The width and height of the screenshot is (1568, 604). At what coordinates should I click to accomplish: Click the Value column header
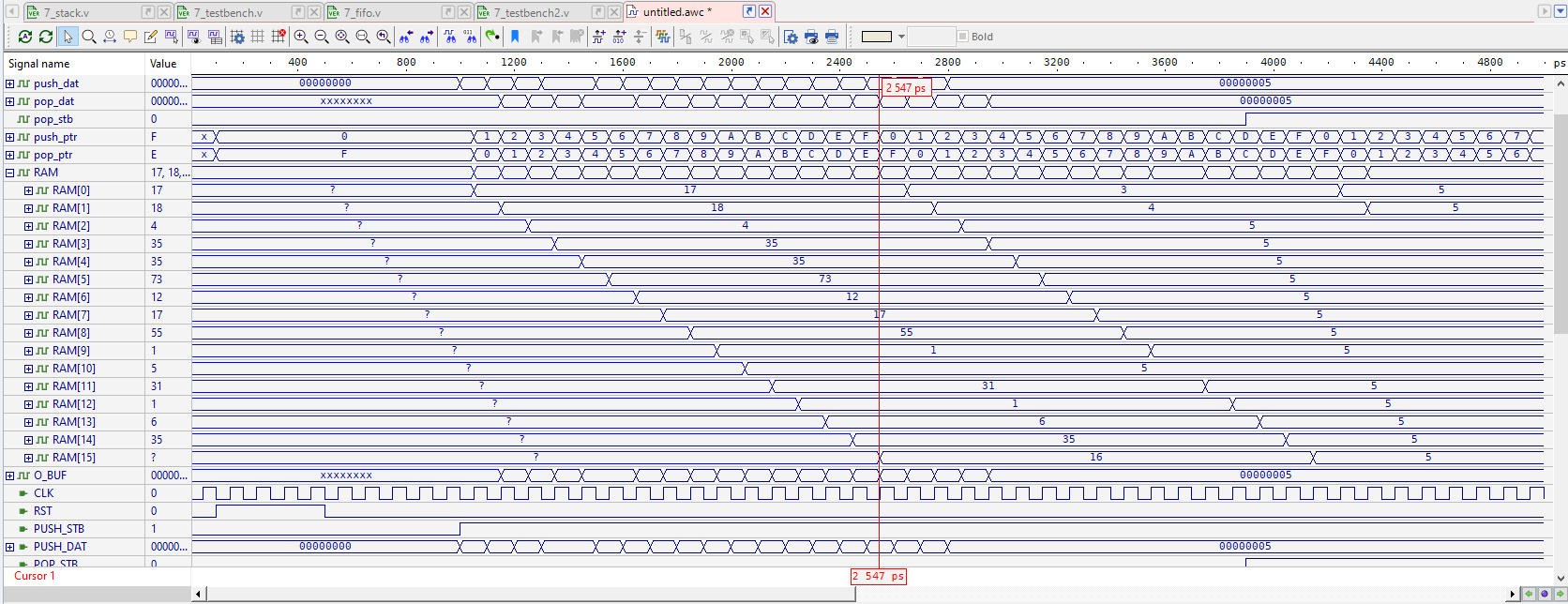point(169,63)
